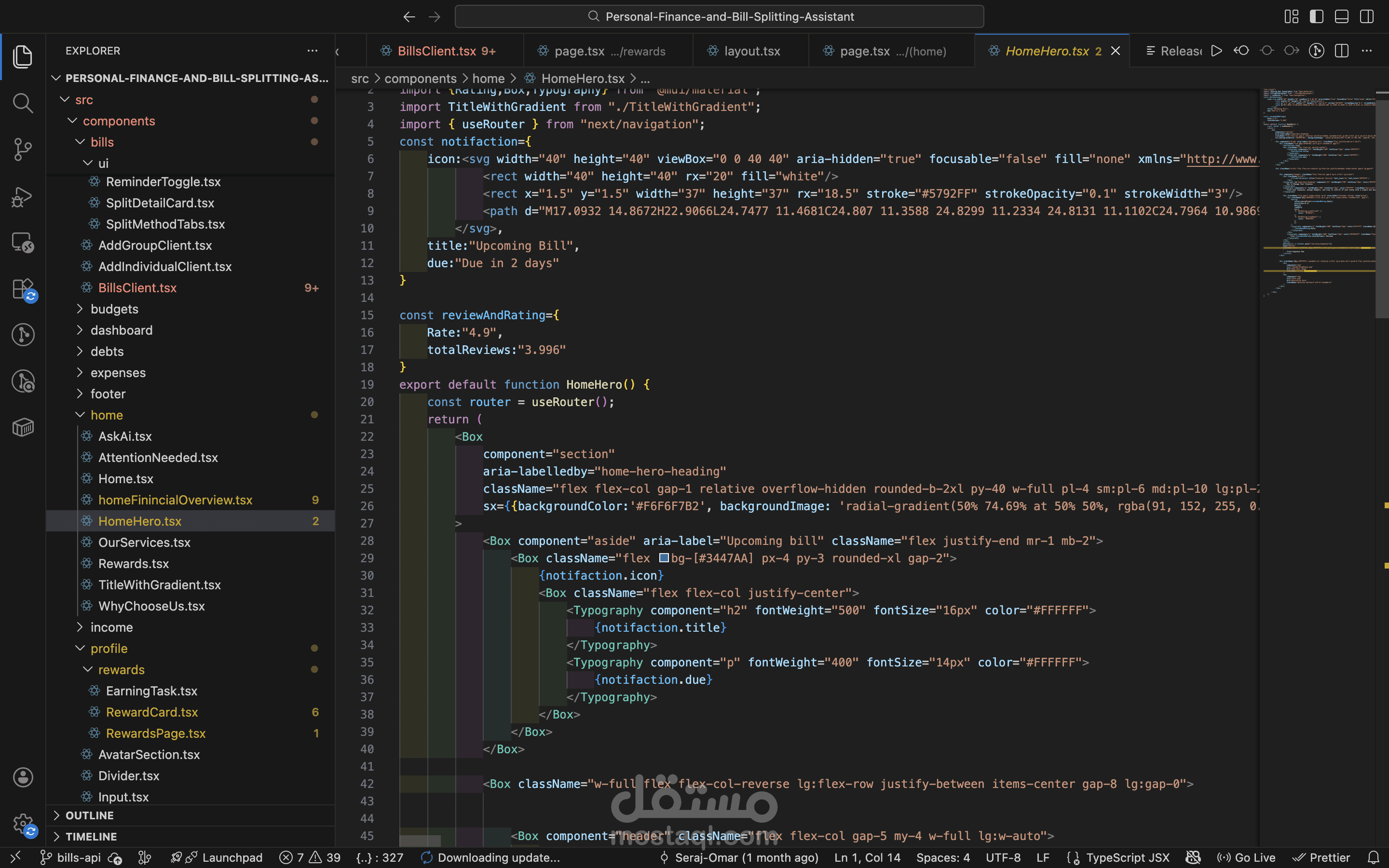Click the project search field in title bar

coord(719,17)
